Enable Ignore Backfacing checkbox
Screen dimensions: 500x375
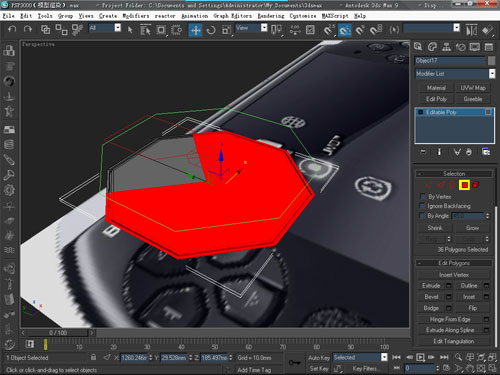423,206
